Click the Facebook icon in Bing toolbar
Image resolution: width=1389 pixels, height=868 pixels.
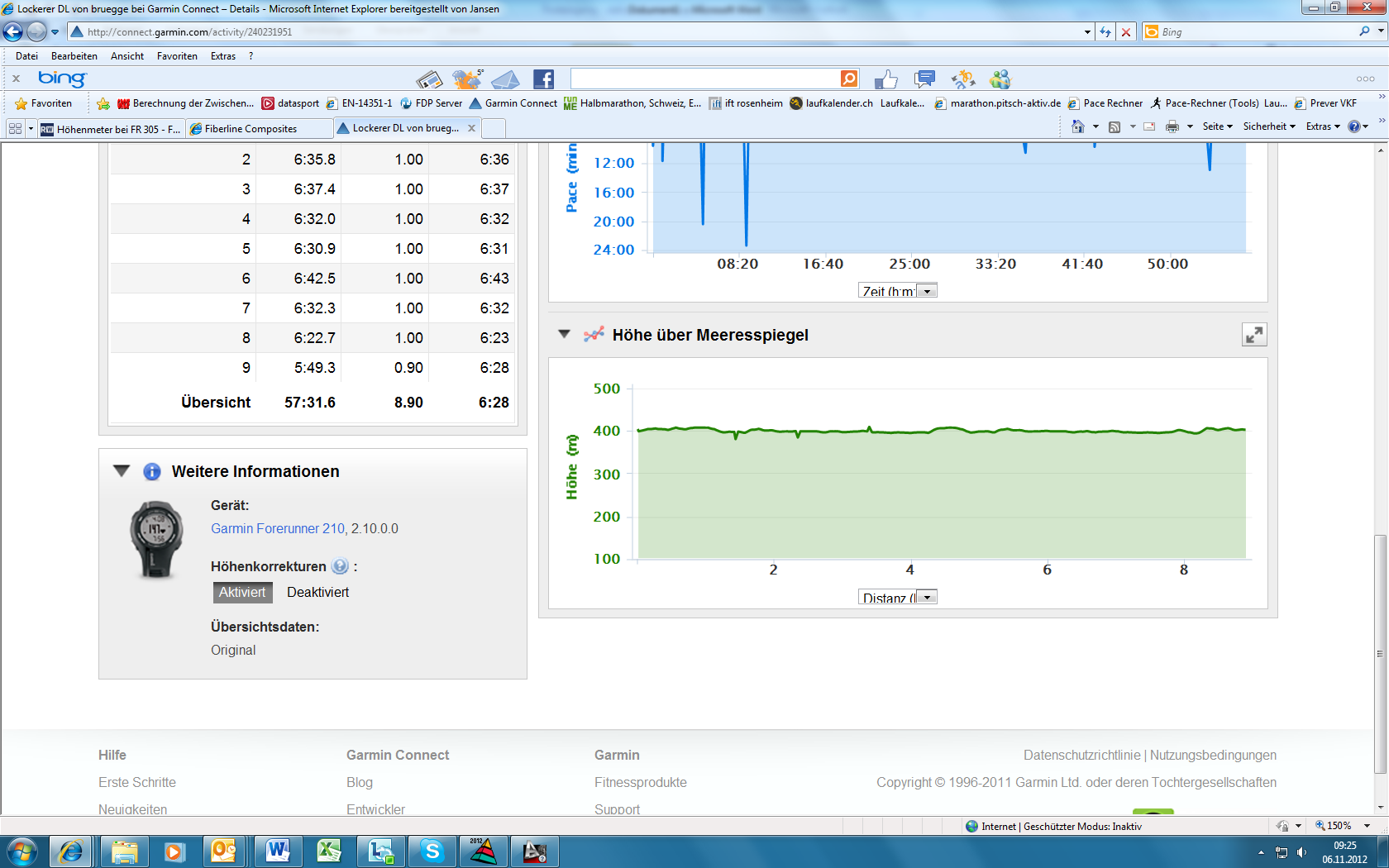543,79
